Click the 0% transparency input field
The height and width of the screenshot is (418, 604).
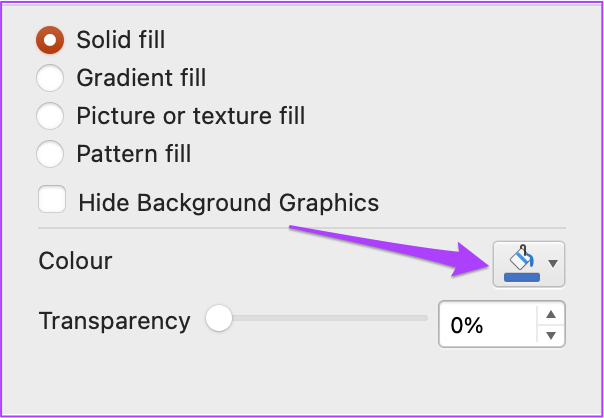(x=487, y=324)
